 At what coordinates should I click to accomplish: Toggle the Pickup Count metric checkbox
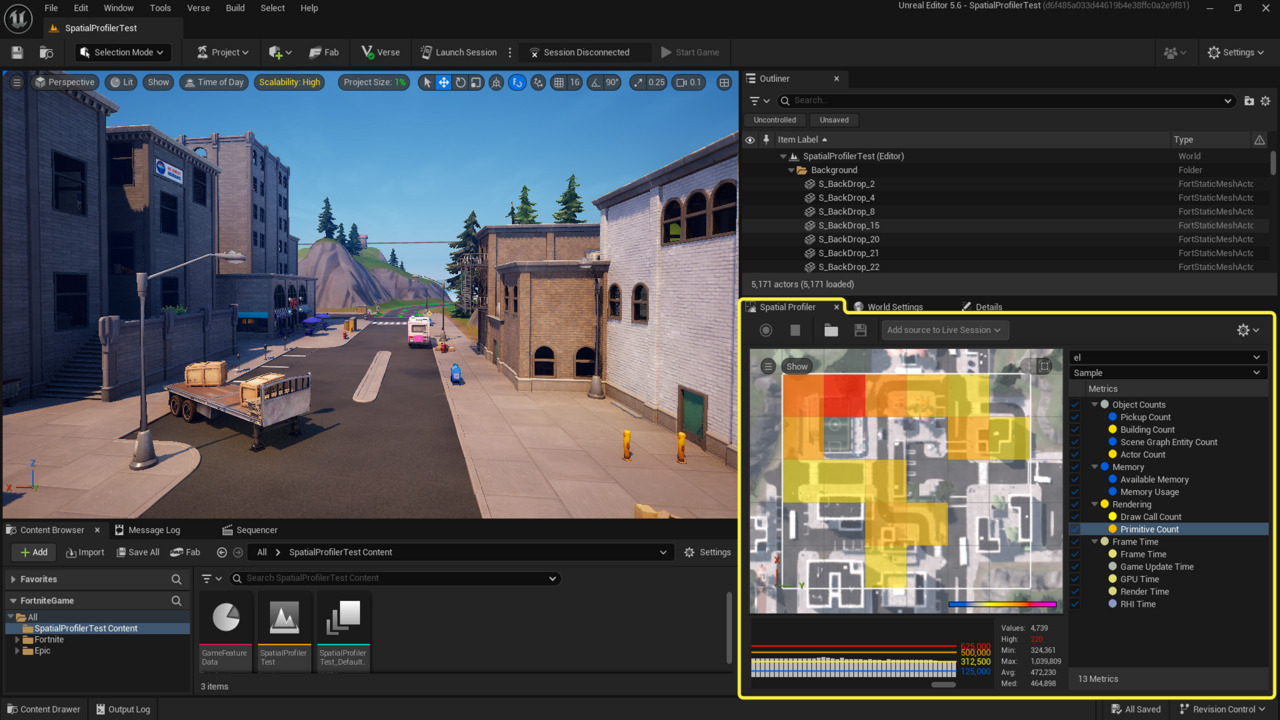click(x=1075, y=417)
